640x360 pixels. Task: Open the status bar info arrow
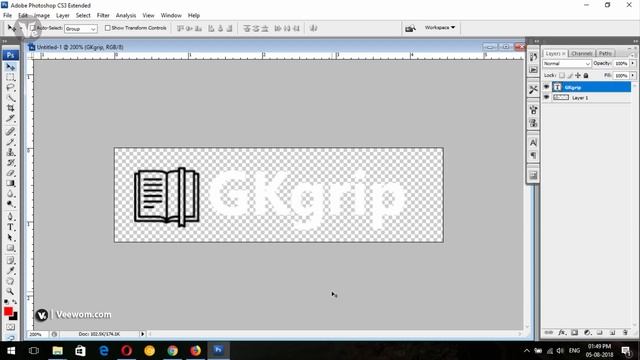[142, 334]
